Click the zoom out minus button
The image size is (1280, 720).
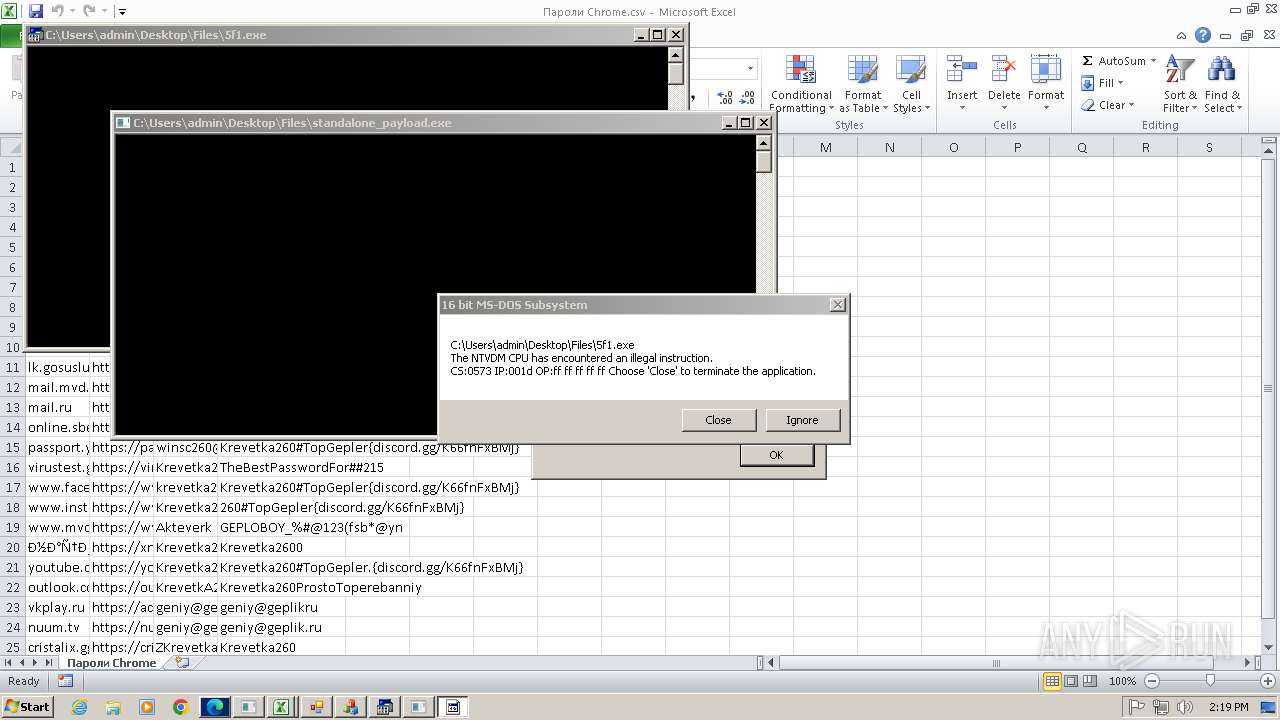coord(1151,681)
